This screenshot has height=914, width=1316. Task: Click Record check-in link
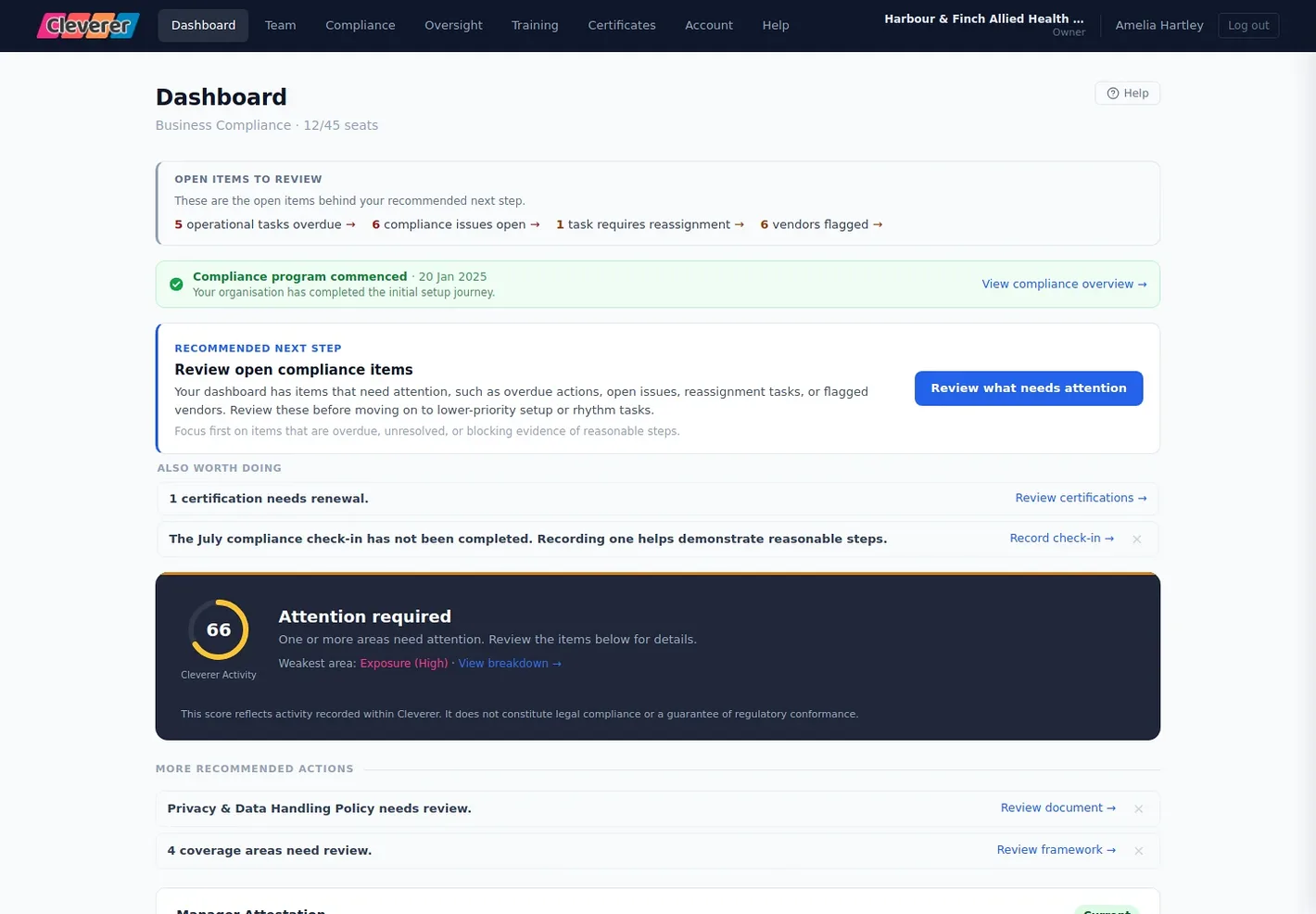pos(1062,538)
